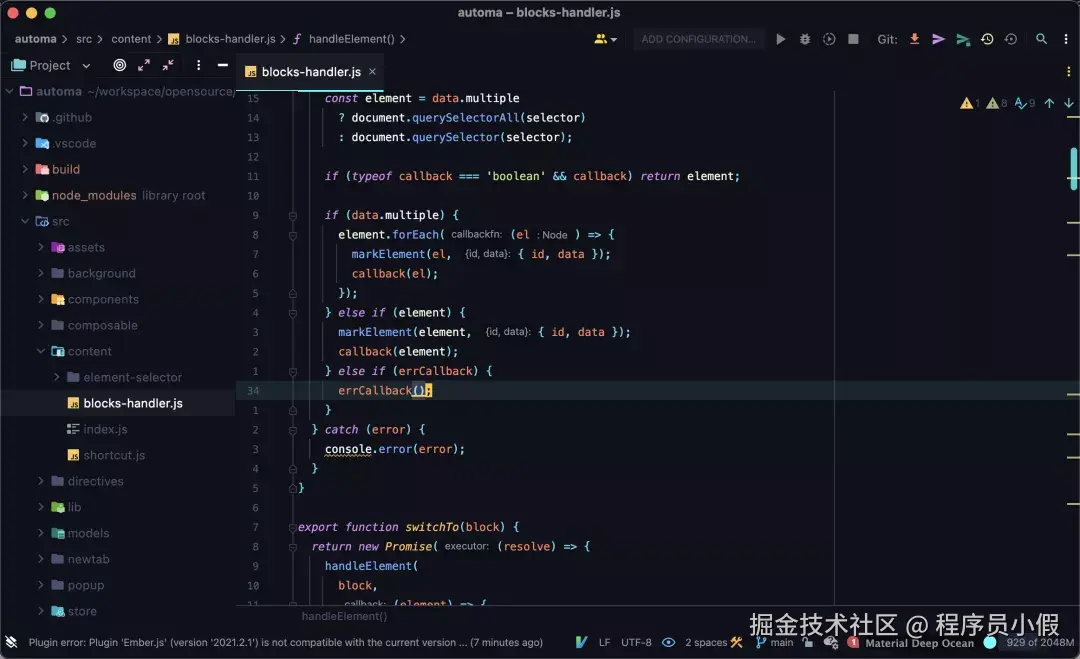Expand the assets folder

coord(41,247)
